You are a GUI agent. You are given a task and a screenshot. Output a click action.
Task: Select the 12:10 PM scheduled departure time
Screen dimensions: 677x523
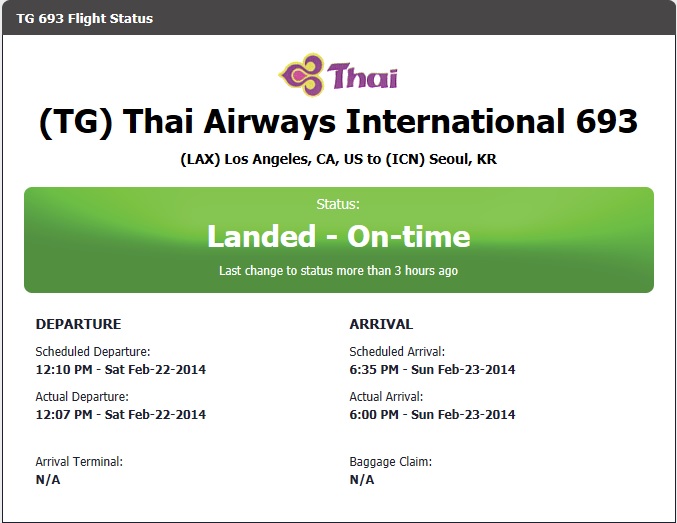120,369
